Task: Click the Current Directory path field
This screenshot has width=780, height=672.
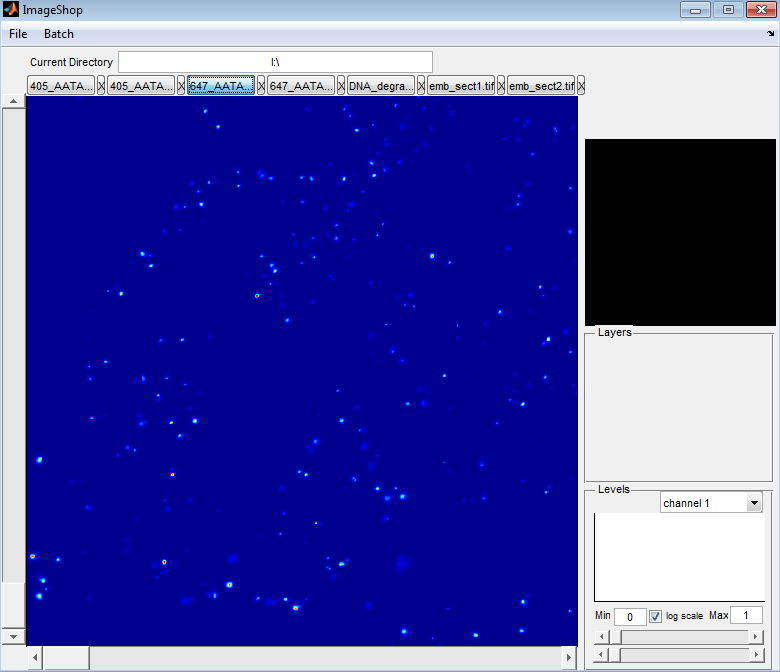Action: tap(275, 62)
